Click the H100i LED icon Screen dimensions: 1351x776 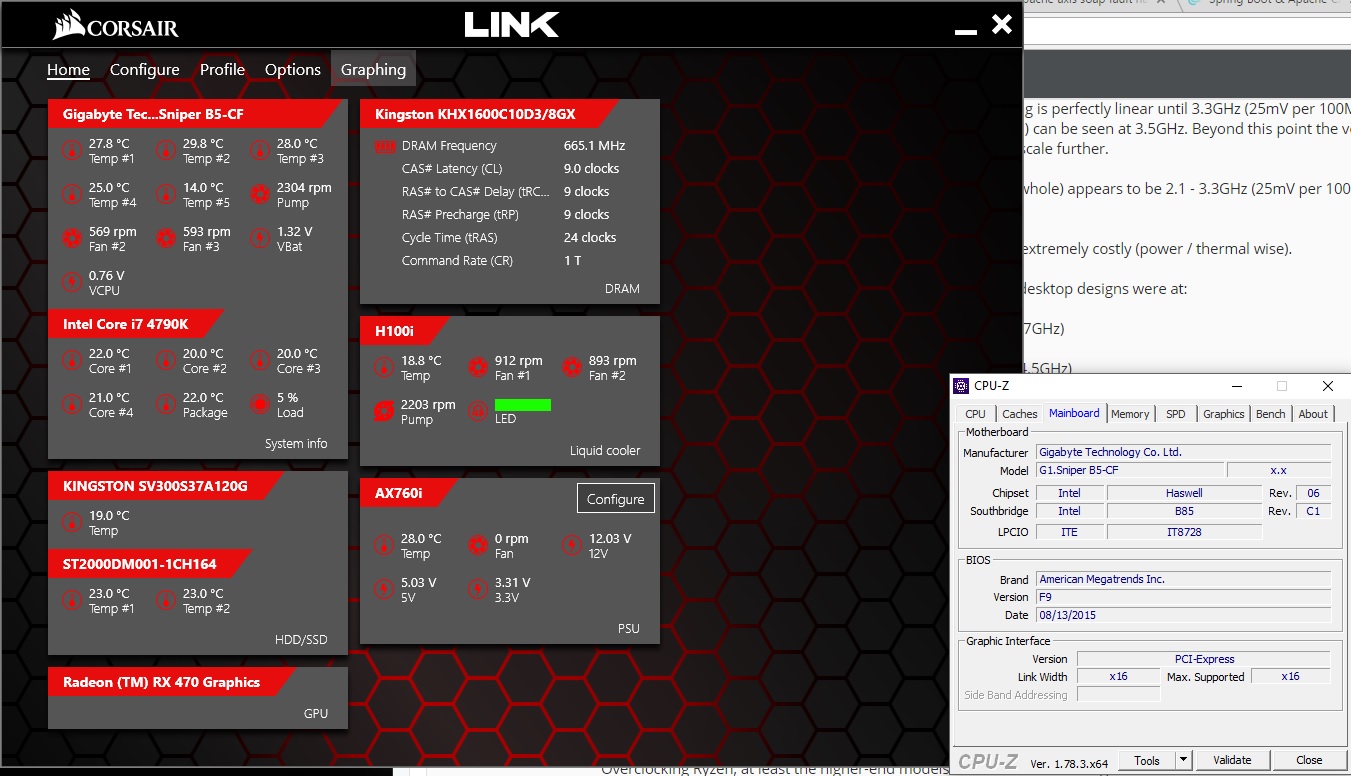click(478, 411)
